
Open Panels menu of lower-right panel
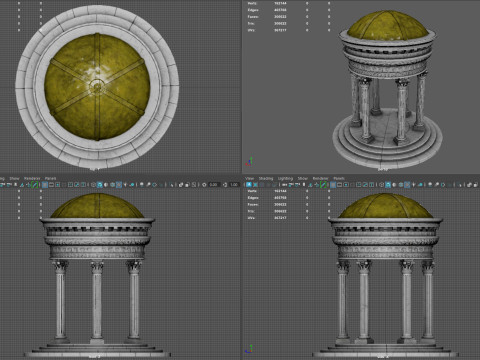click(339, 178)
